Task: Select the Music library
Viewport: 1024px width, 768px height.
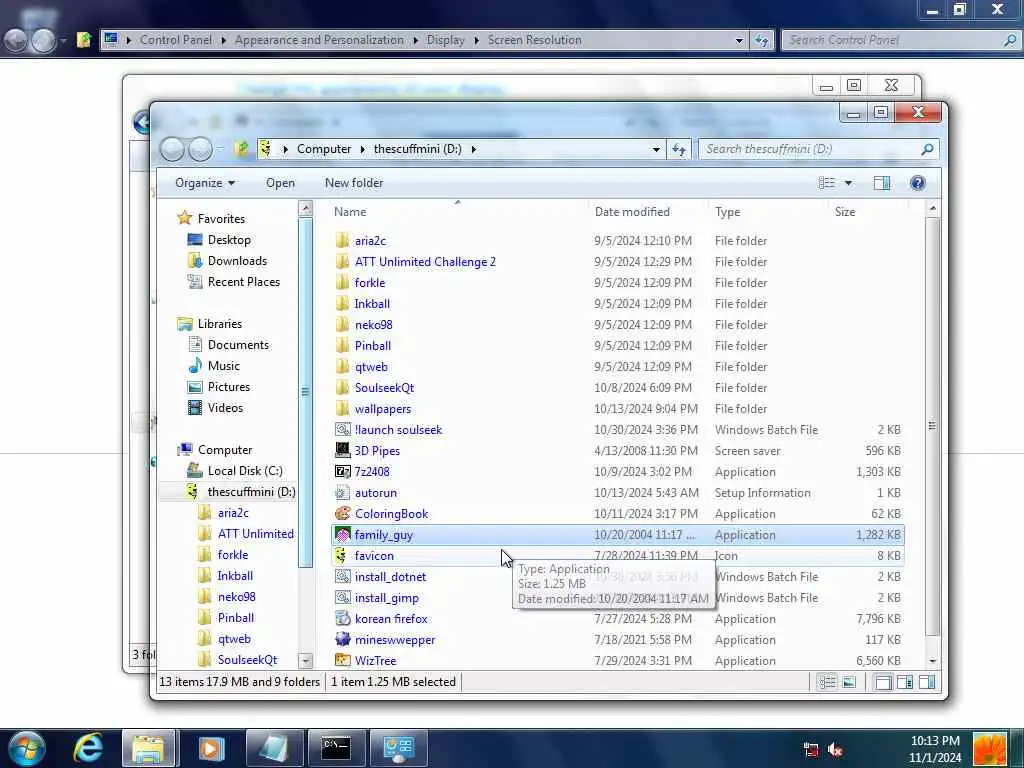Action: tap(223, 366)
